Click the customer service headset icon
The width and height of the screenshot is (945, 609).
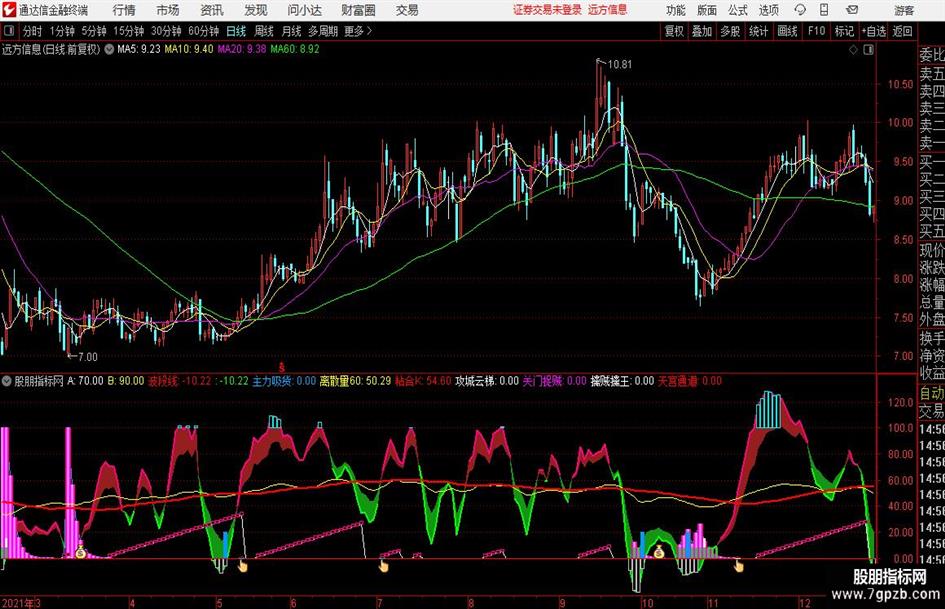[x=800, y=10]
